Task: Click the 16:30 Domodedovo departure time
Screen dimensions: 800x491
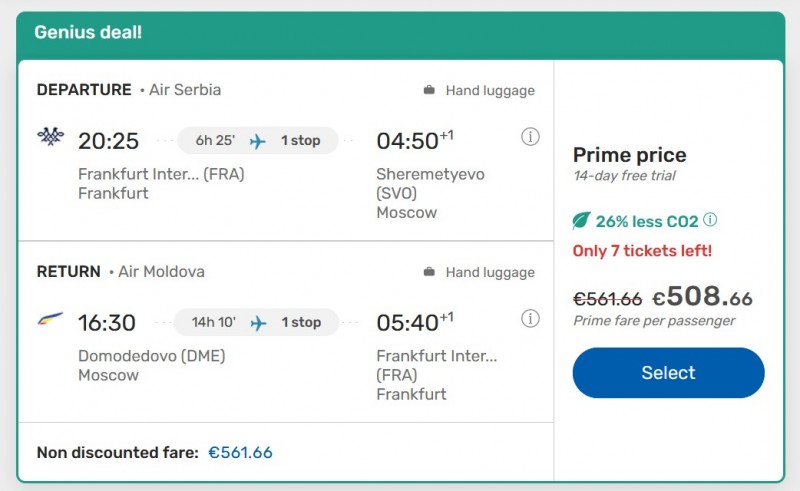Action: pyautogui.click(x=107, y=323)
